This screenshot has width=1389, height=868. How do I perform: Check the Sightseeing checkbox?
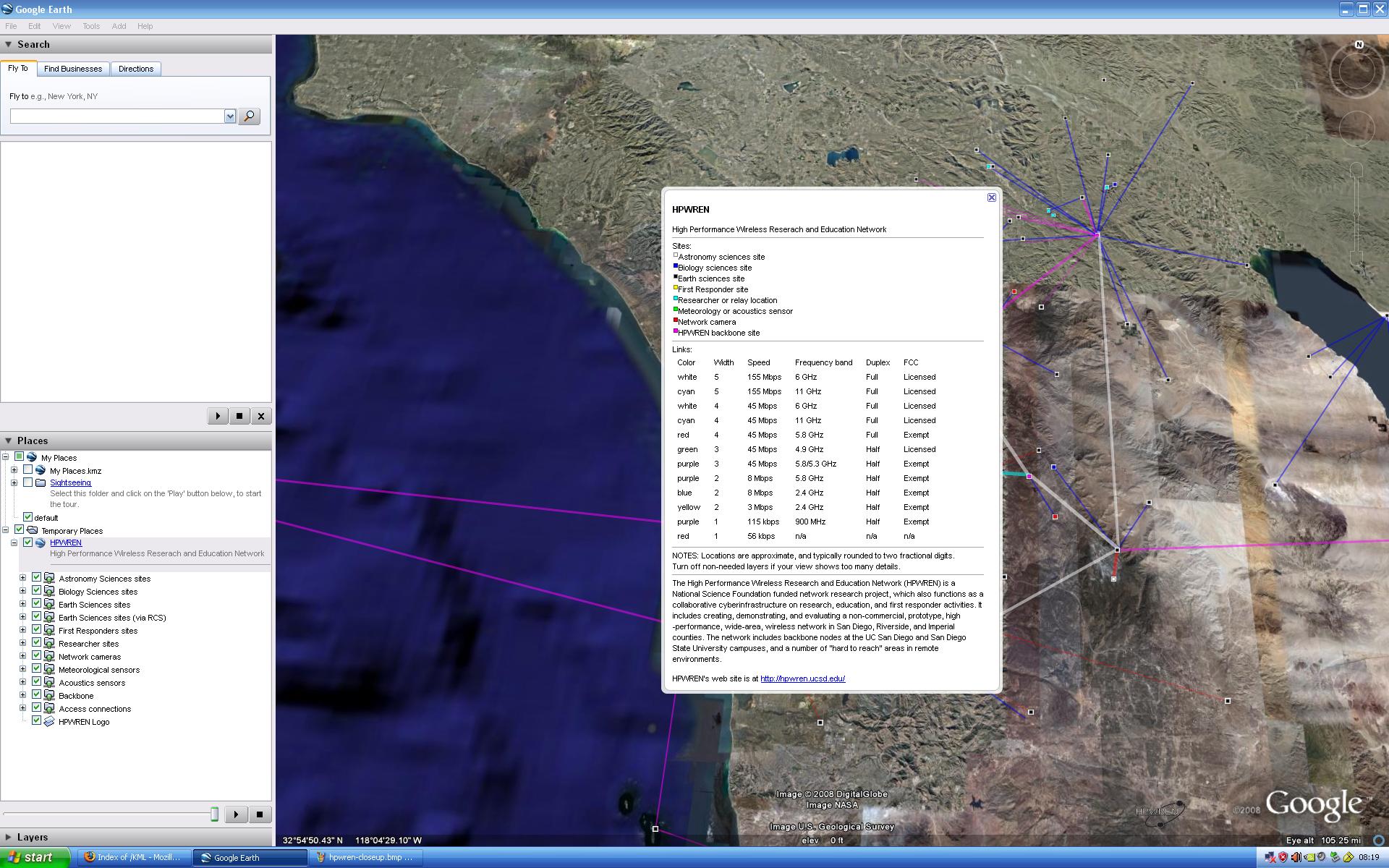pyautogui.click(x=27, y=482)
